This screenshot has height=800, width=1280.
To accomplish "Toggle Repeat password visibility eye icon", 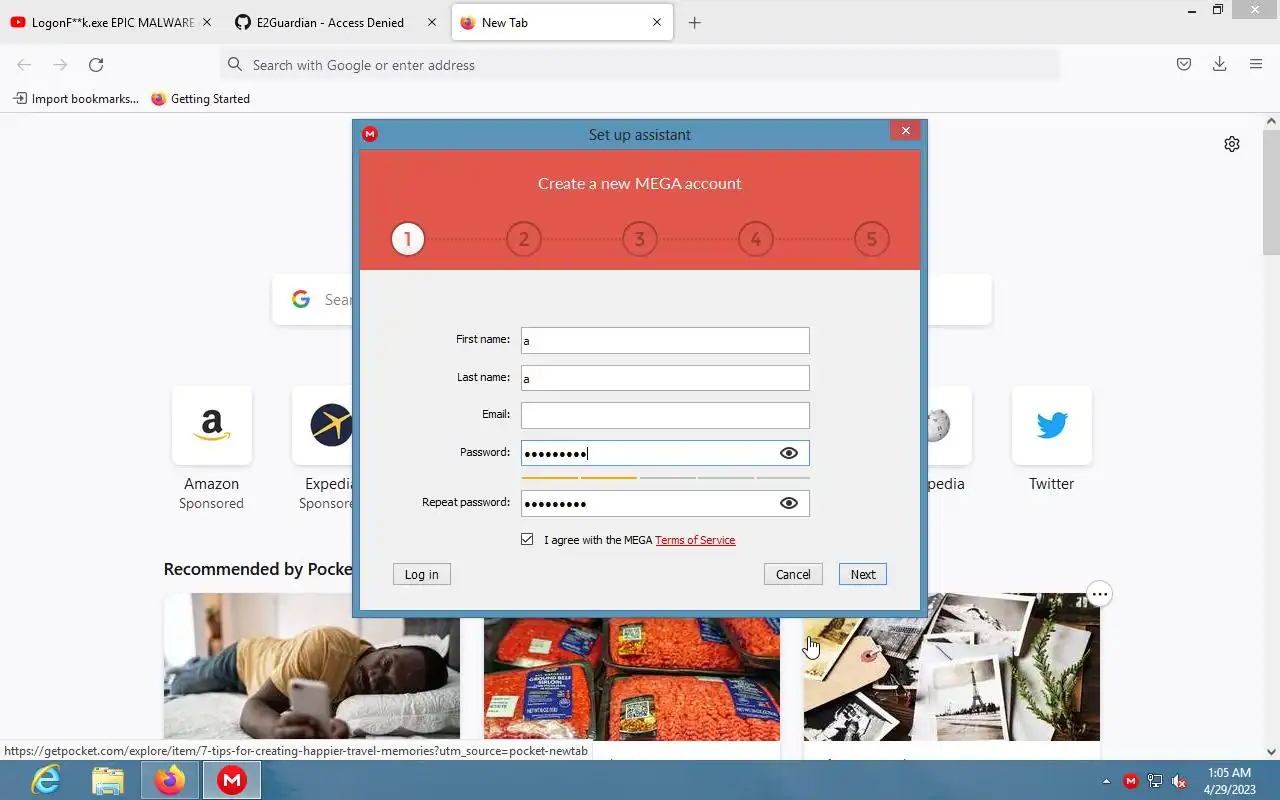I will point(789,503).
